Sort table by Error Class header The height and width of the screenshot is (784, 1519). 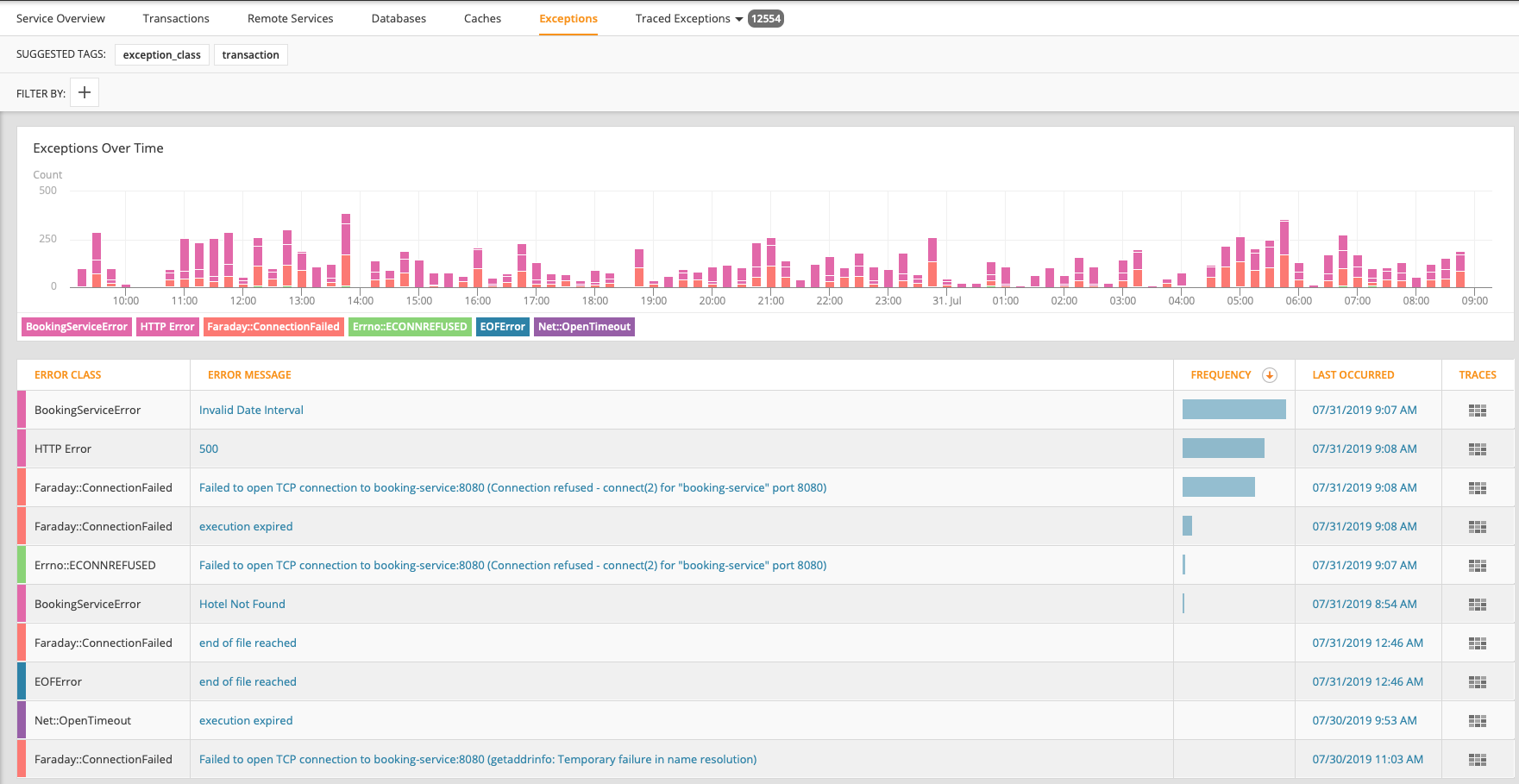coord(67,375)
